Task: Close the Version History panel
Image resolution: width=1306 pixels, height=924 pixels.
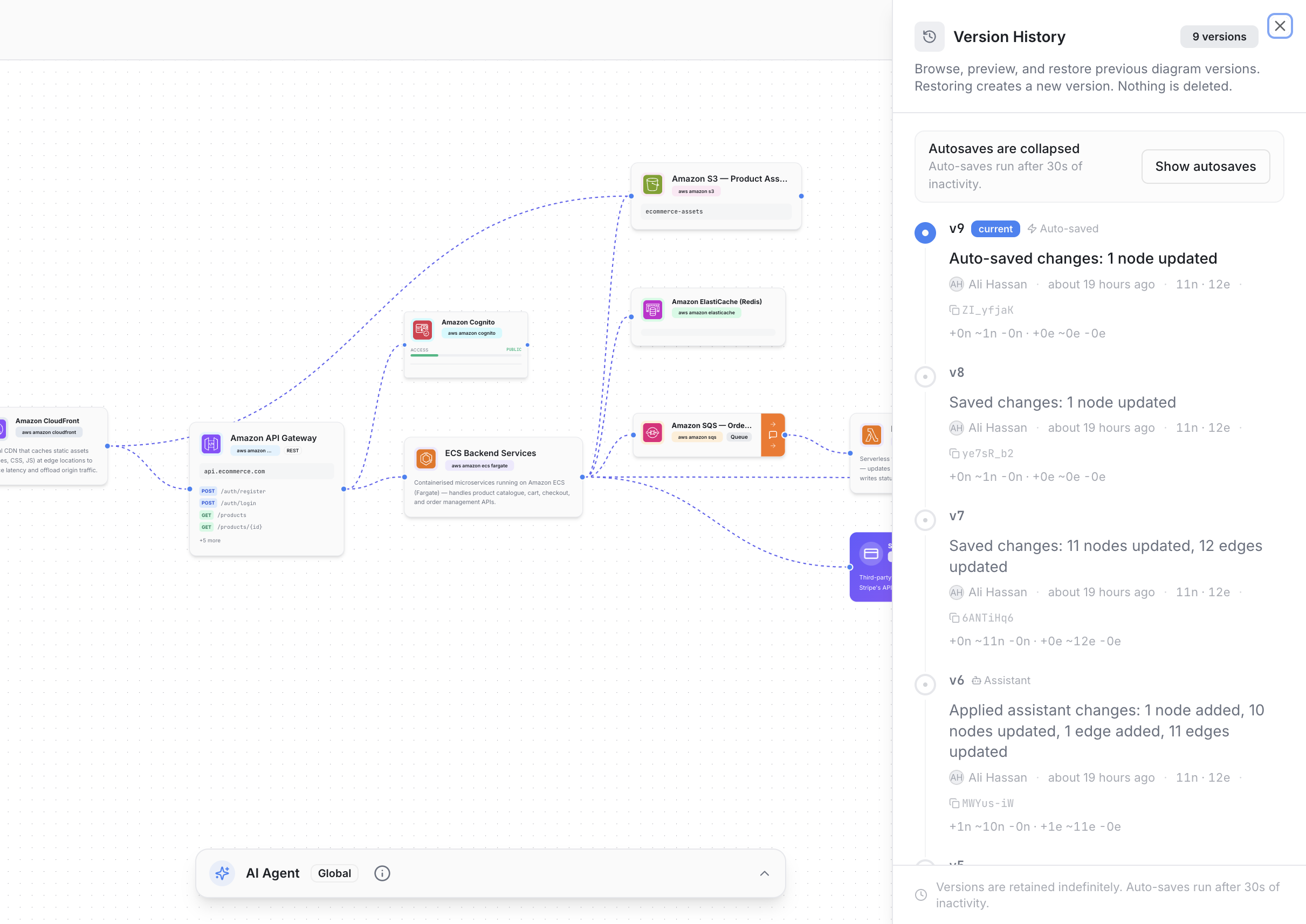Action: point(1279,26)
